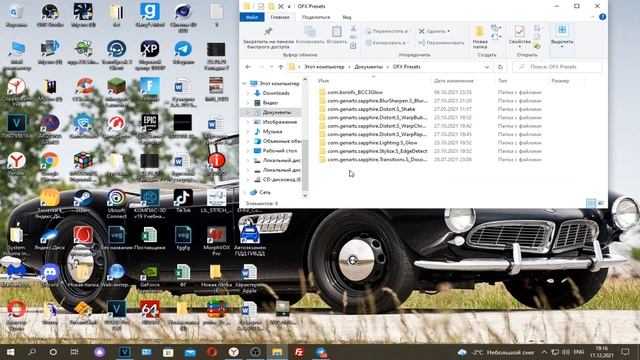
Task: Click the Task View taskbar icon
Action: click(x=74, y=352)
